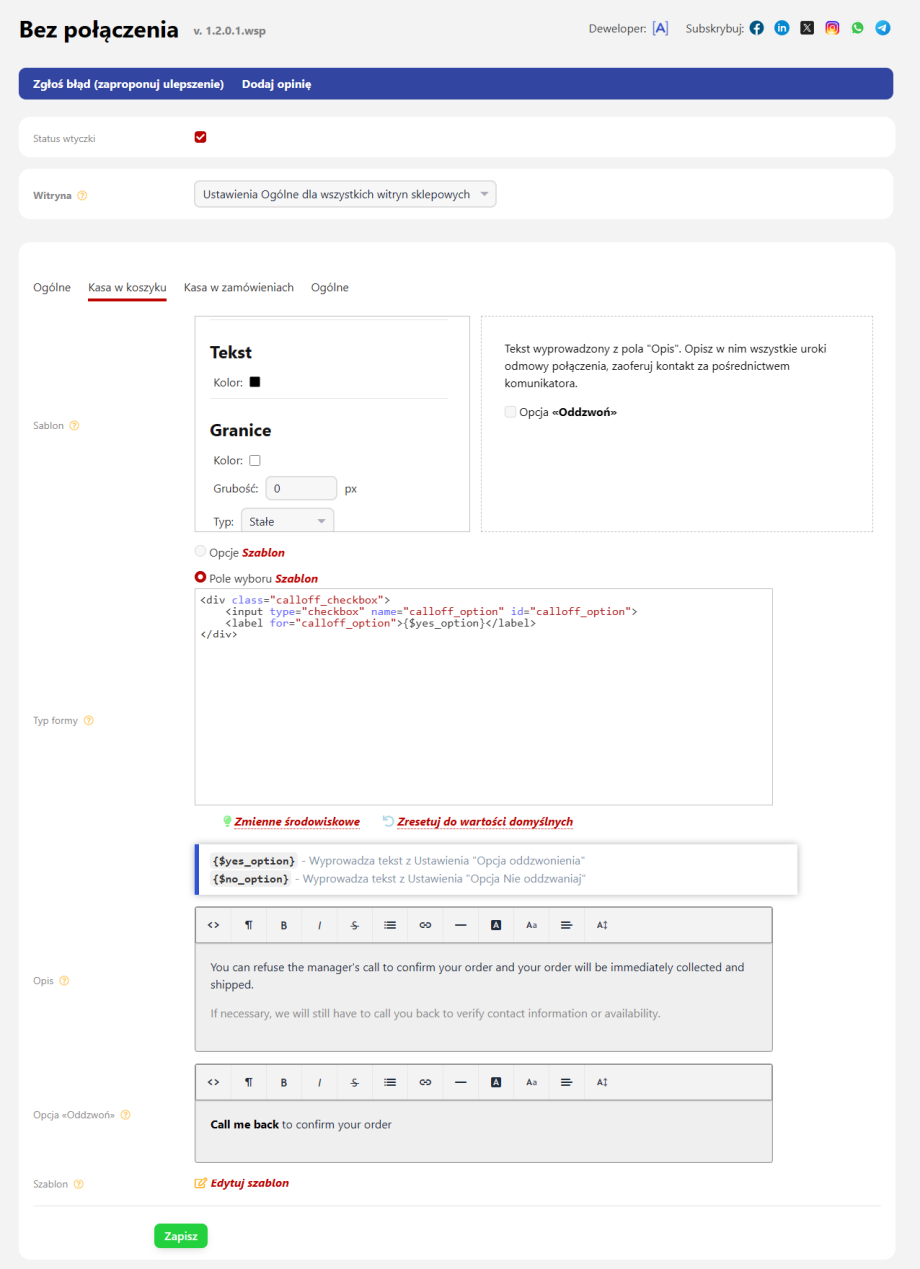
Task: Select the Pole wyboru Szablon radio button
Action: coord(201,578)
